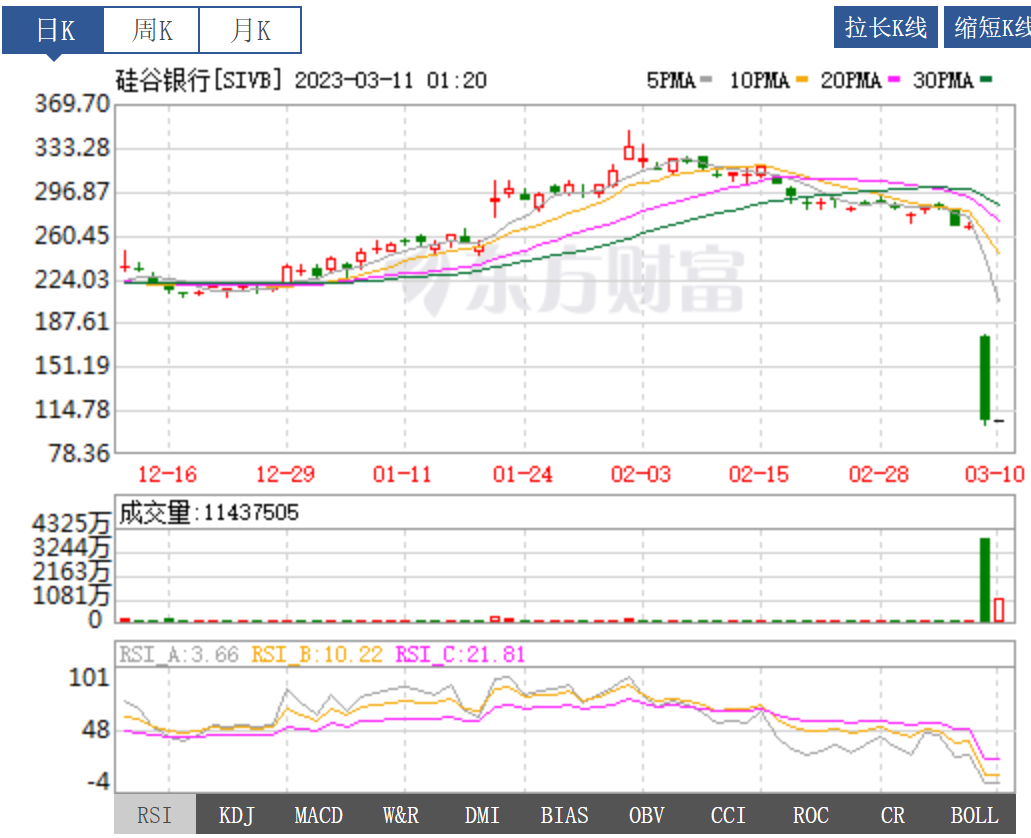Click the 20PMA magenta legend marker

point(893,81)
